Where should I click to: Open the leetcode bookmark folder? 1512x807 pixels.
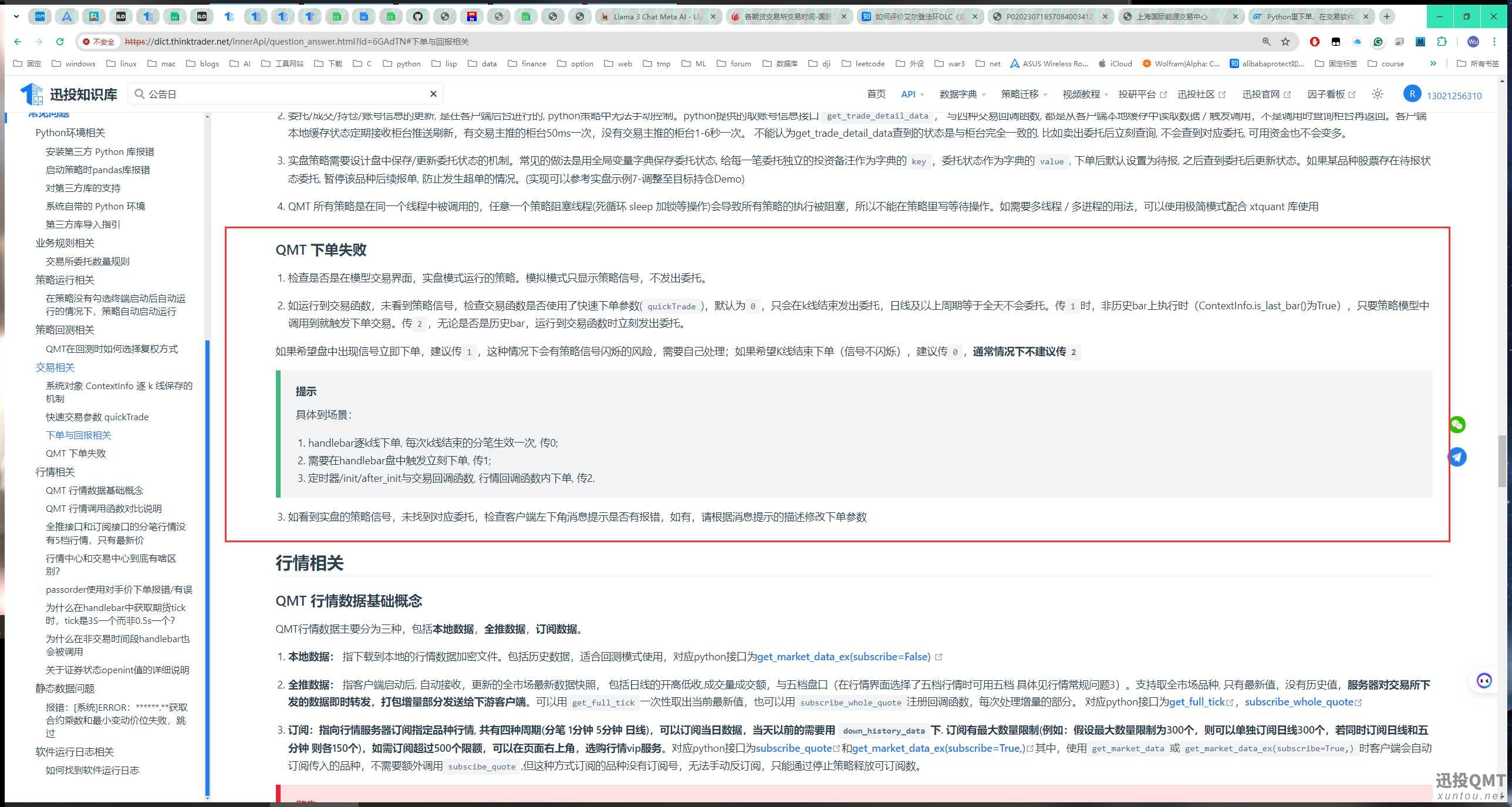pos(863,63)
